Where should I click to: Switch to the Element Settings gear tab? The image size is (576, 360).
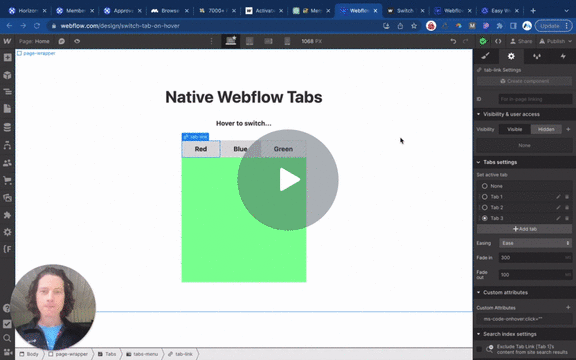(x=511, y=56)
